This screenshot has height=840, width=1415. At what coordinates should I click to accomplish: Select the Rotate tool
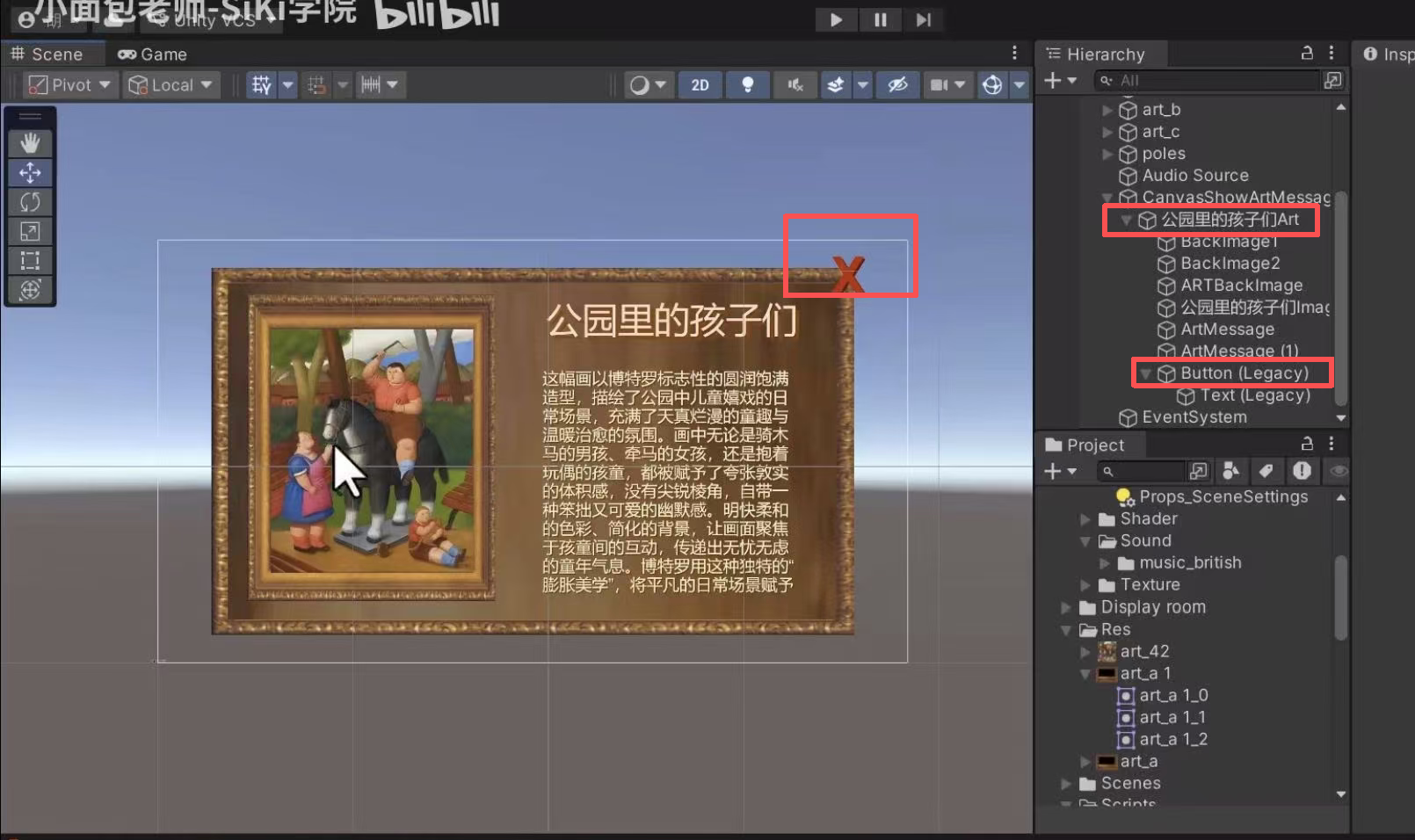30,202
